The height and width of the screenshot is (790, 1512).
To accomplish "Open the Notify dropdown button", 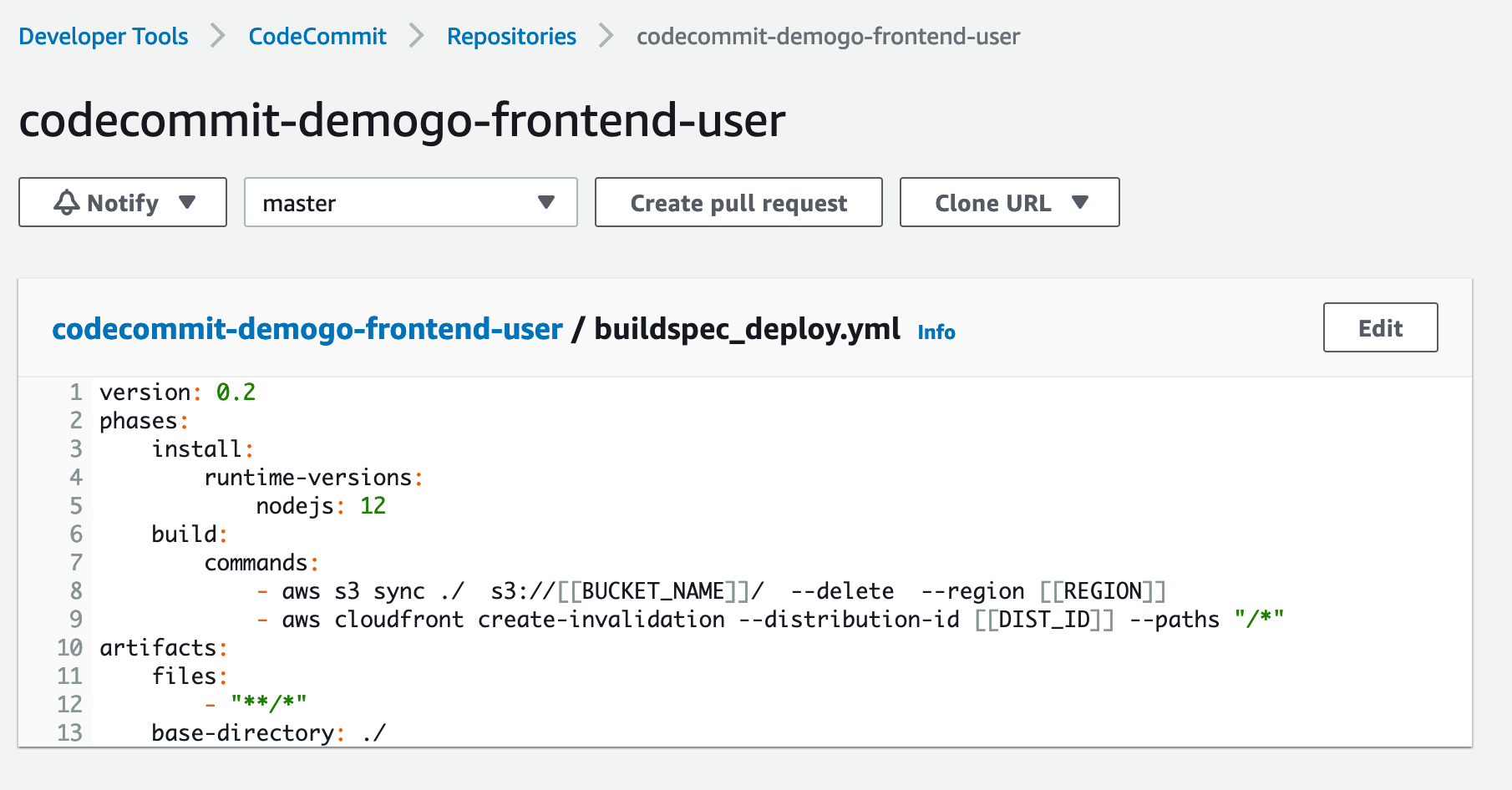I will coord(123,202).
